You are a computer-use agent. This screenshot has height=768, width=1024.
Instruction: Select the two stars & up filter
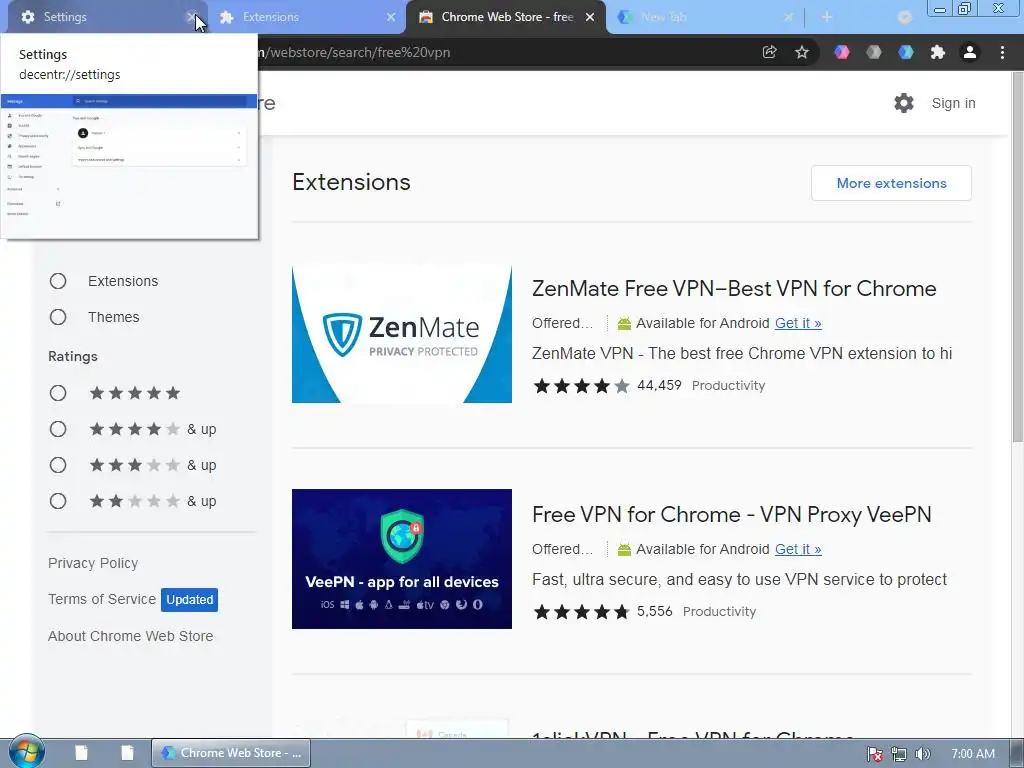58,501
